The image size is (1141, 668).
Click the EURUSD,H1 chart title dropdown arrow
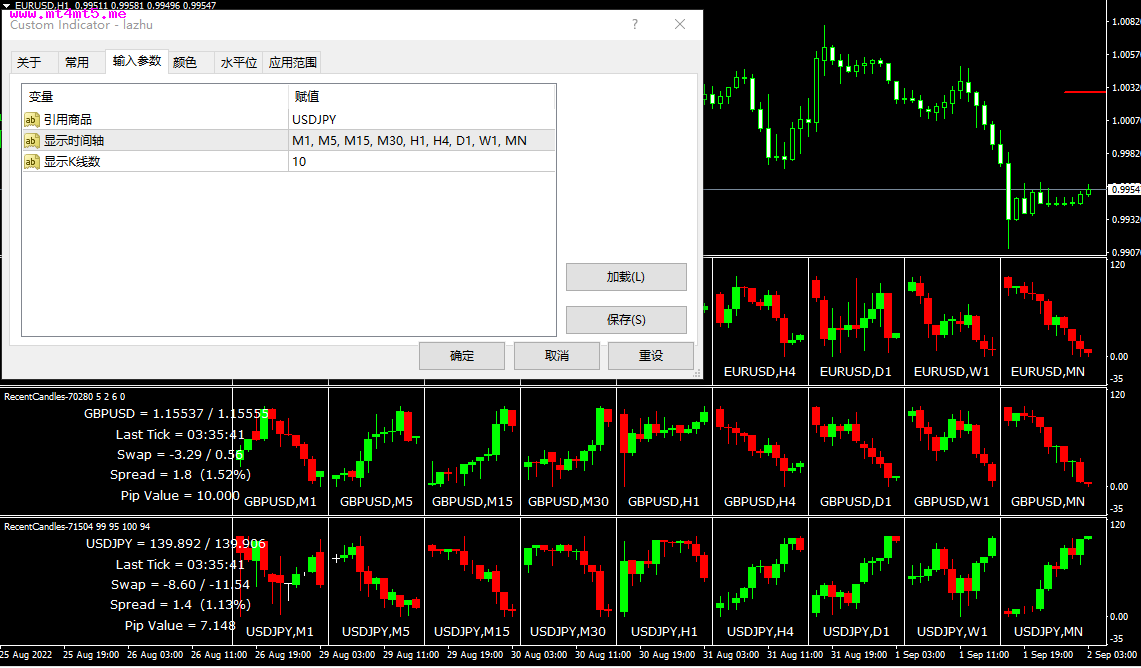[x=7, y=5]
